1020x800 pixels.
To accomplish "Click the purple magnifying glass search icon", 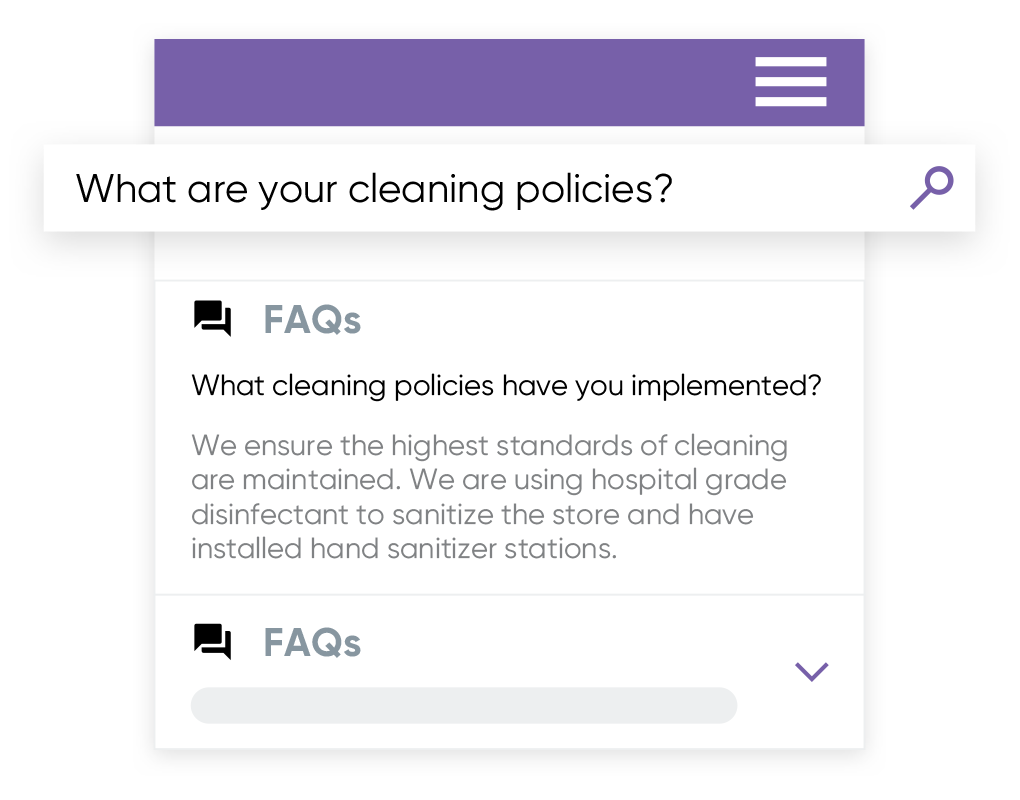I will 932,188.
